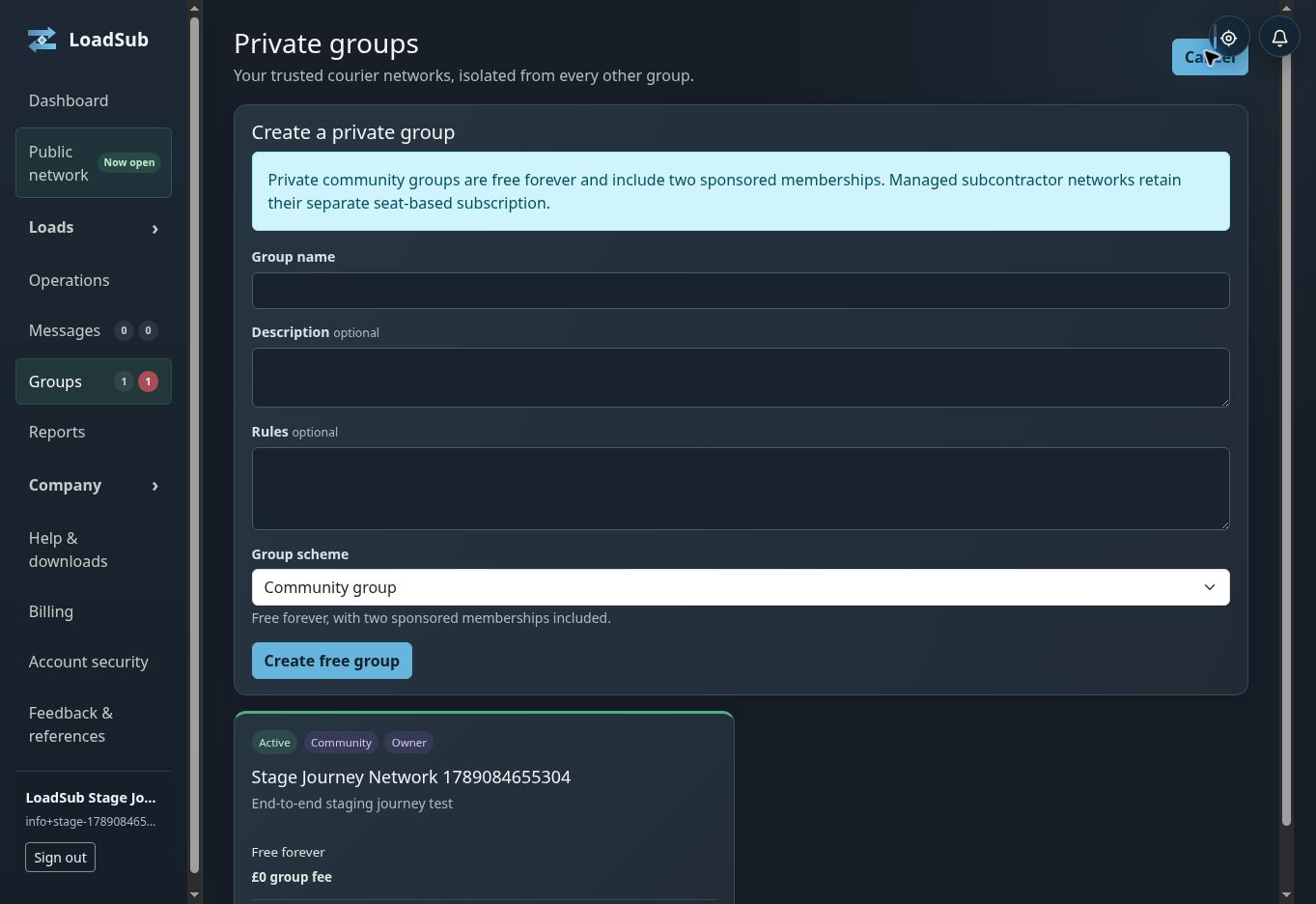Screen dimensions: 1316x904
Task: Open Messages section
Action: (x=94, y=330)
